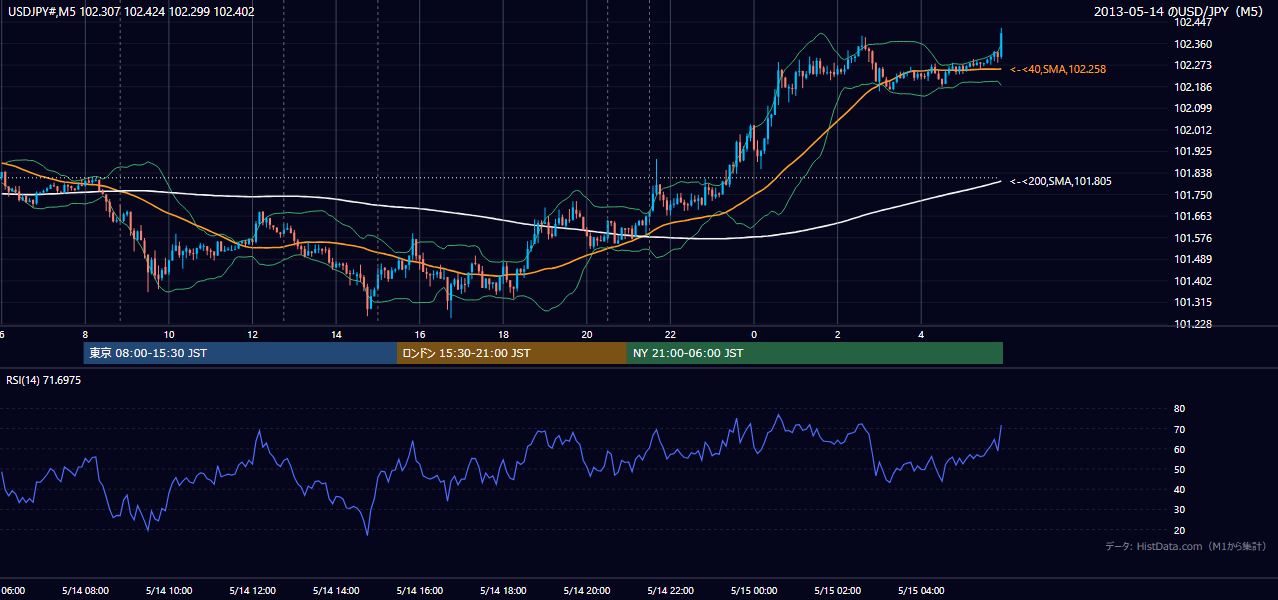Click price axis label 101.315
The width and height of the screenshot is (1278, 600).
click(x=1193, y=302)
